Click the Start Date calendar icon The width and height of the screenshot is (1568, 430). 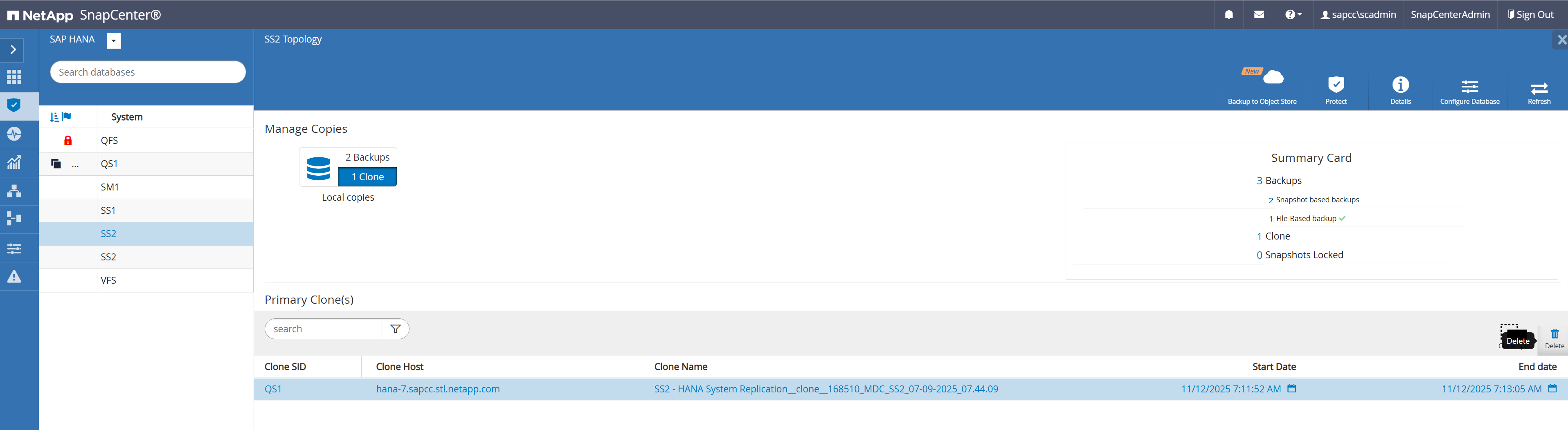(1291, 389)
